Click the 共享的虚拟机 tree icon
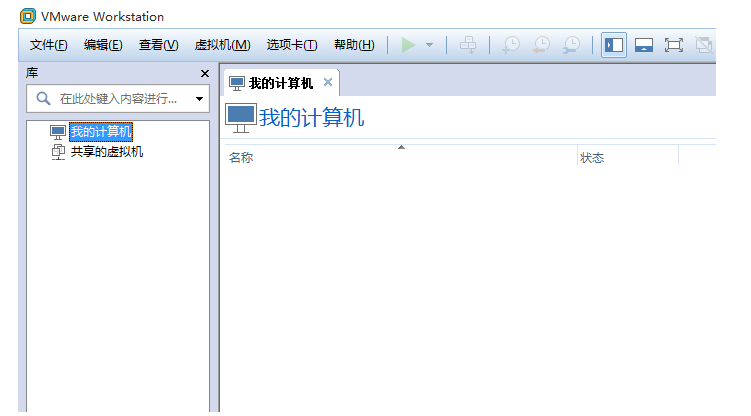Viewport: 751px width, 416px height. pos(58,152)
